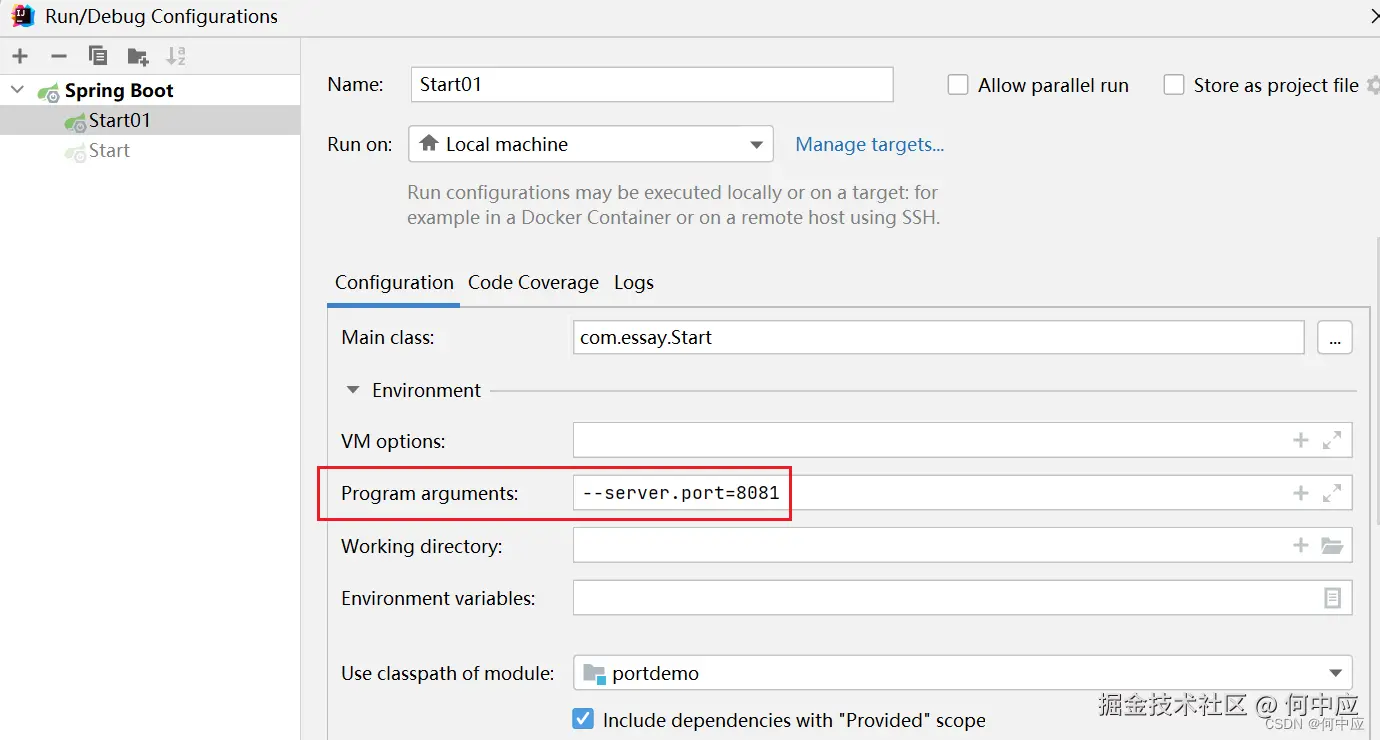Uncheck Include dependencies with Provided scope
Viewport: 1380px width, 740px height.
coord(583,719)
